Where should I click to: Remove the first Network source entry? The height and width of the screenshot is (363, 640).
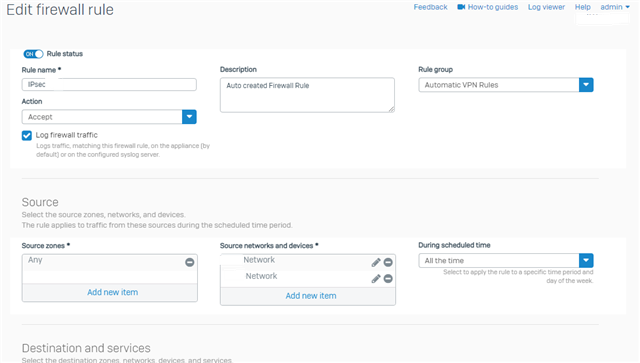click(x=388, y=262)
